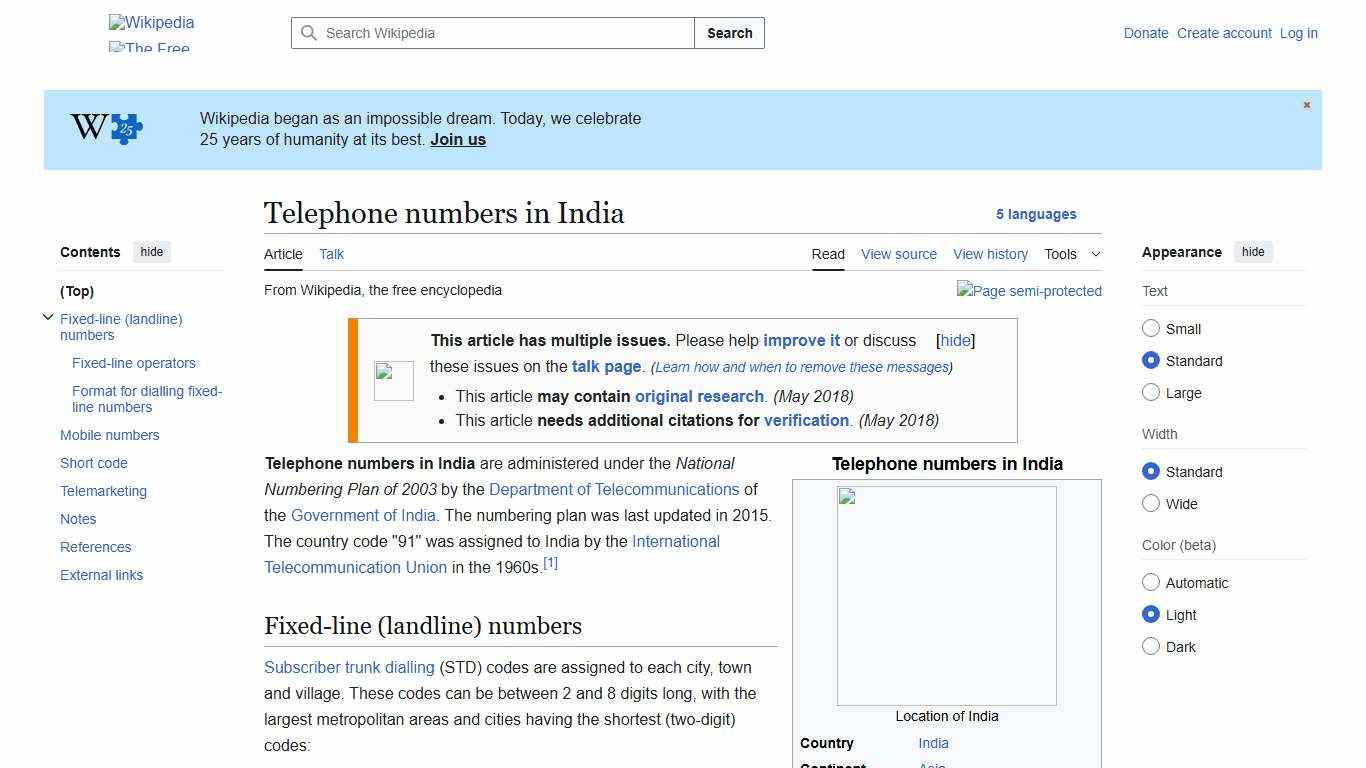Open the View history tab
Screen dimensions: 1366x768
click(990, 254)
